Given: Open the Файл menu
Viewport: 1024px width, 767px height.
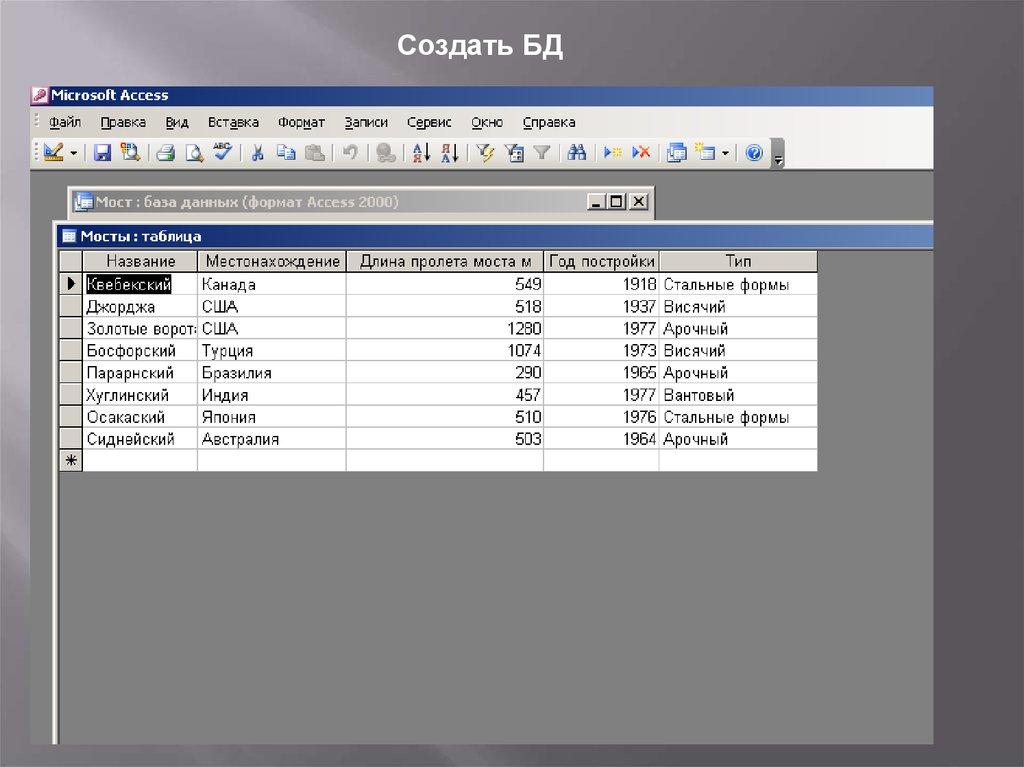Looking at the screenshot, I should [65, 122].
